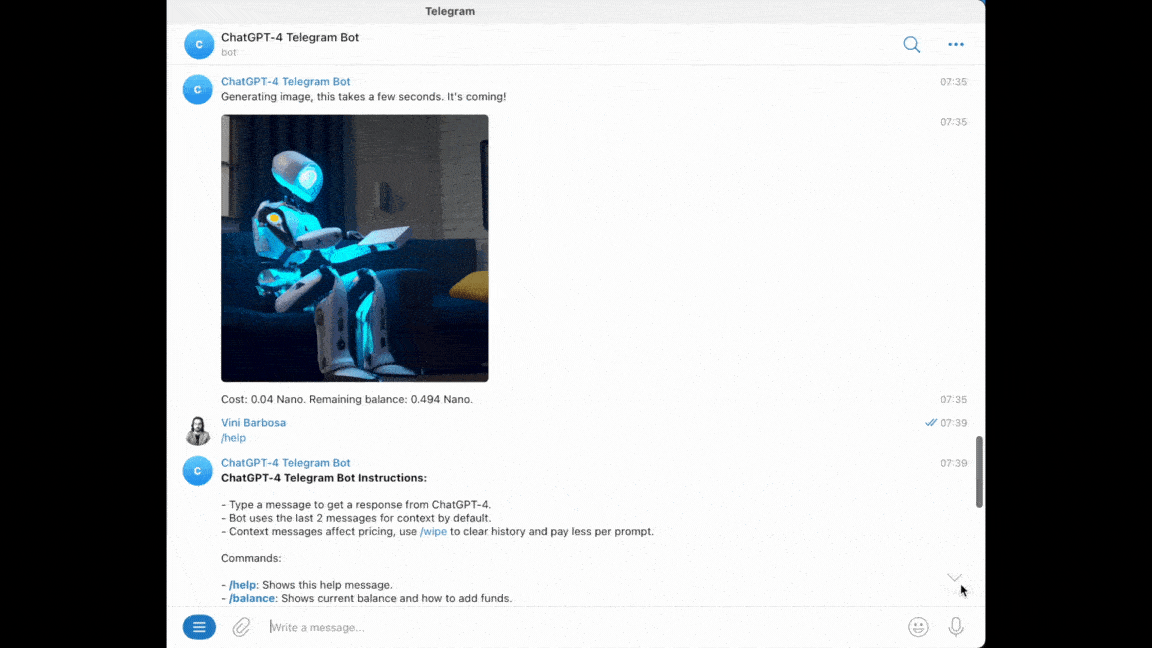The image size is (1152, 648).
Task: Click the 'ChatGPT-4 Telegram Bot Instructions:' heading
Action: pyautogui.click(x=324, y=478)
